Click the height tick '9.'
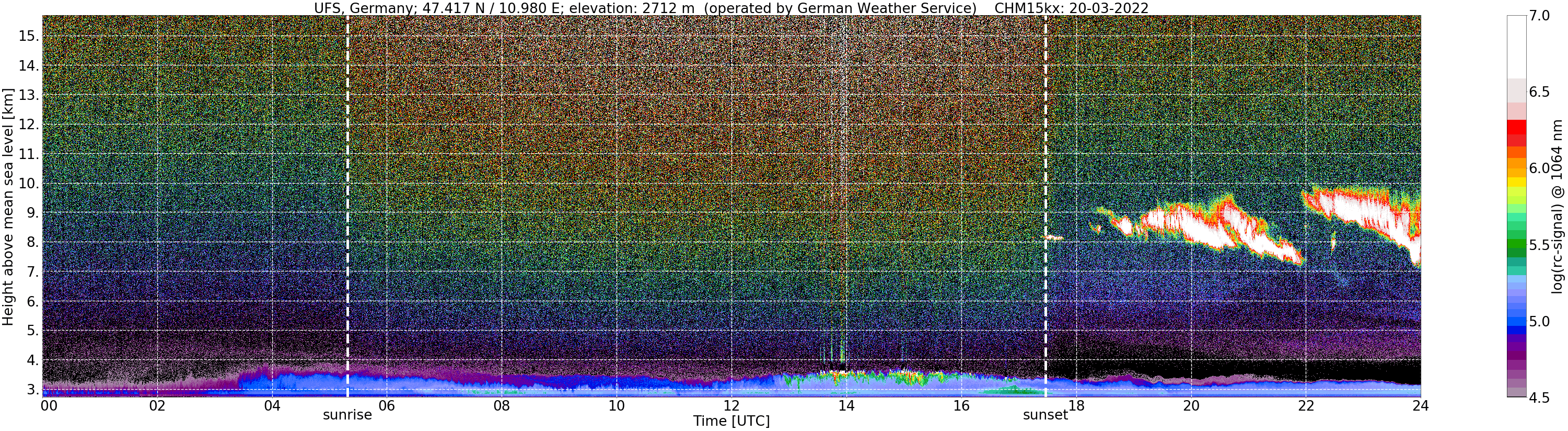1568x431 pixels. tap(32, 213)
